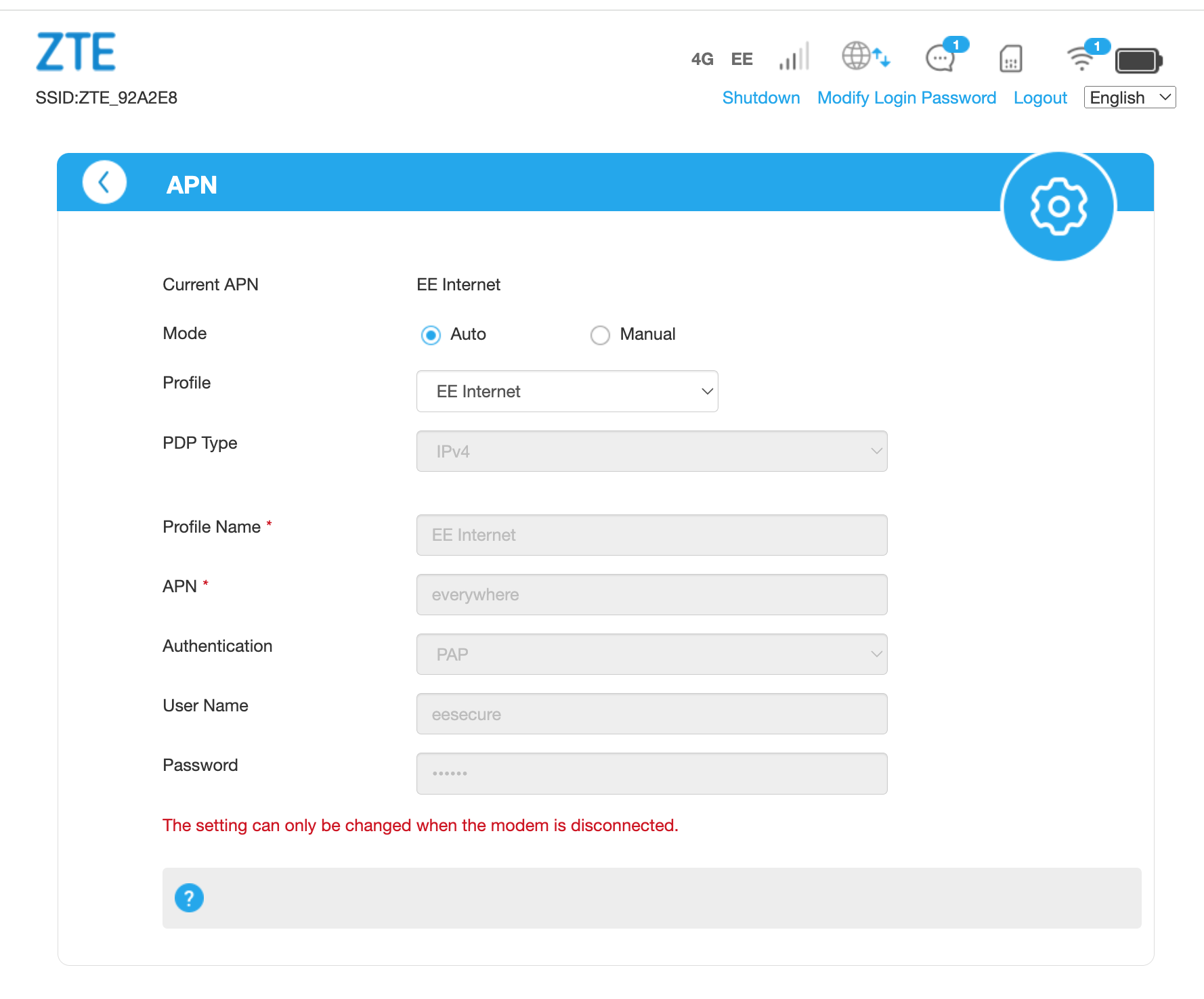Log out via the Logout link

pos(1040,97)
